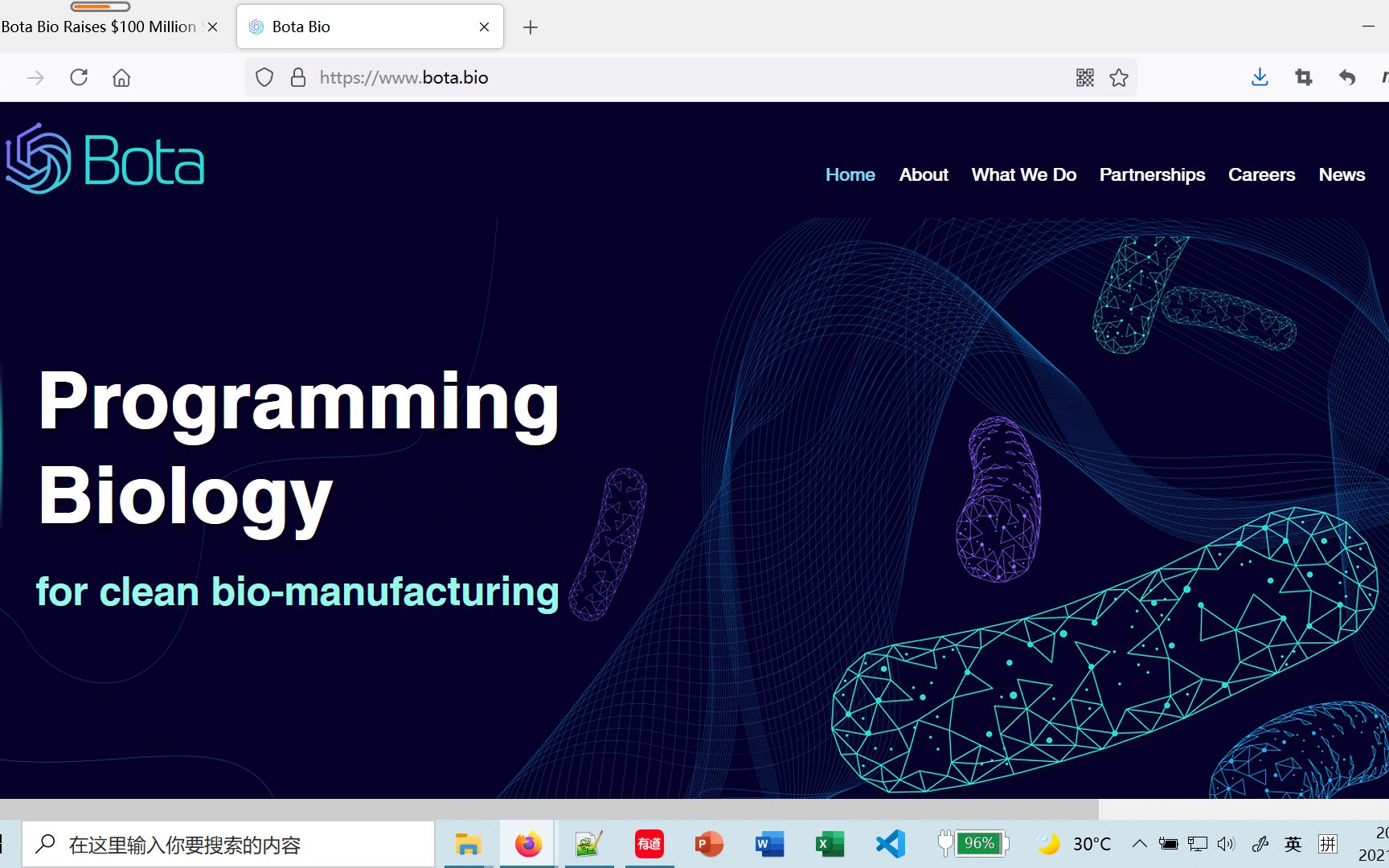This screenshot has width=1389, height=868.
Task: Open the notepad app in taskbar
Action: pos(588,844)
